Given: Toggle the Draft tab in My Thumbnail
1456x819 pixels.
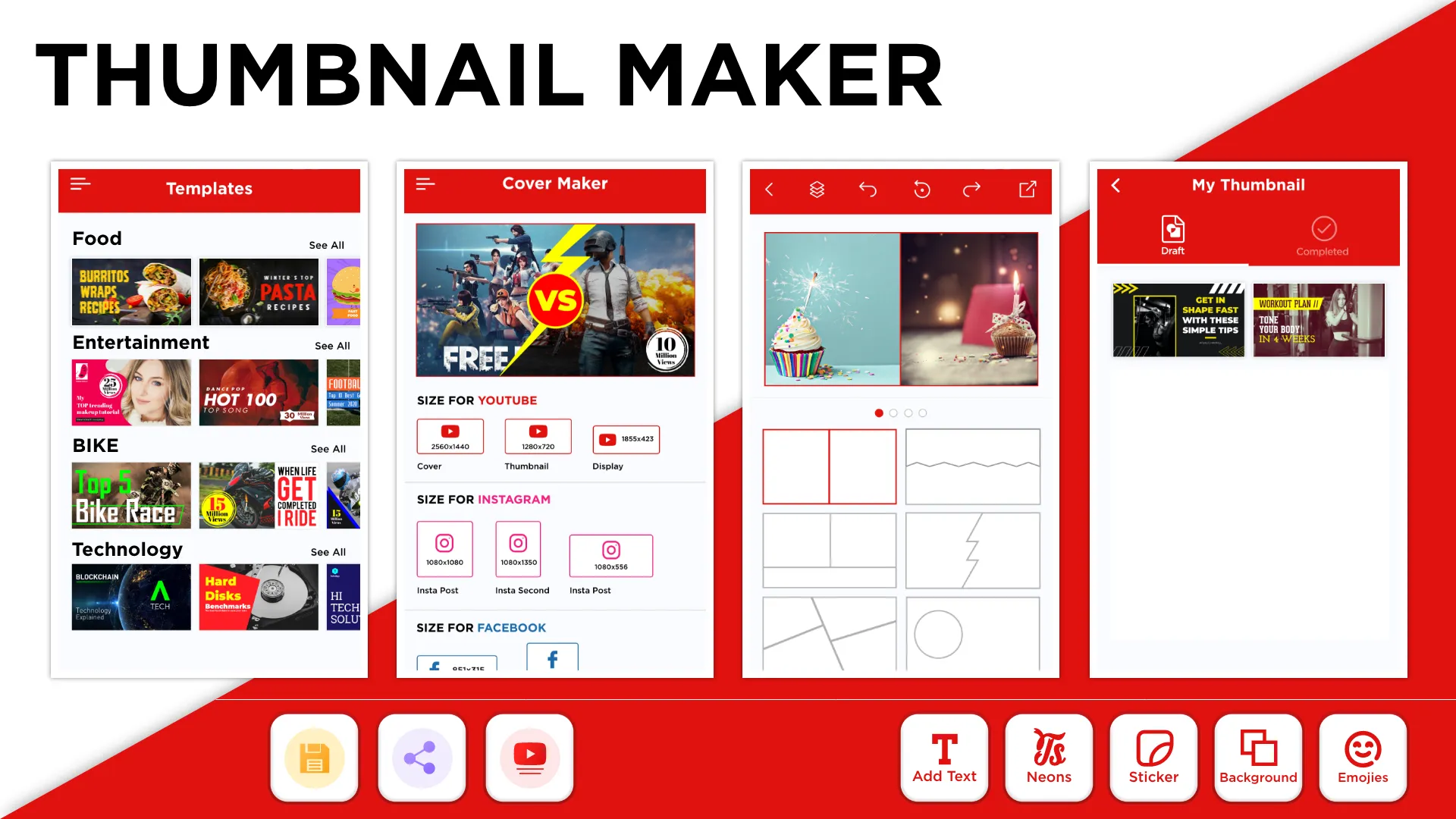Looking at the screenshot, I should coord(1172,235).
